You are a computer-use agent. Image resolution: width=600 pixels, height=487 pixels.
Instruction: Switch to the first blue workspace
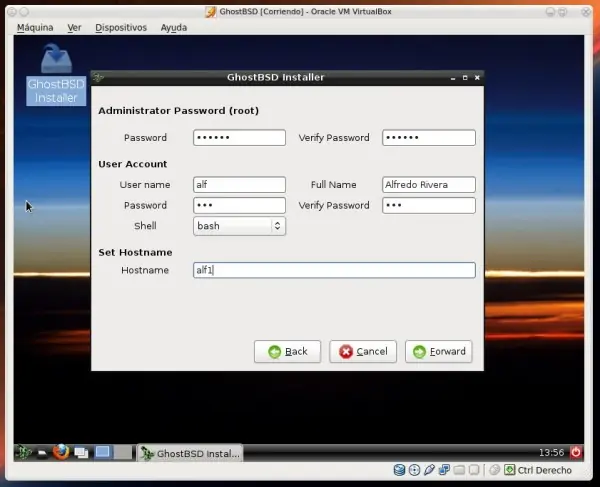pyautogui.click(x=103, y=452)
